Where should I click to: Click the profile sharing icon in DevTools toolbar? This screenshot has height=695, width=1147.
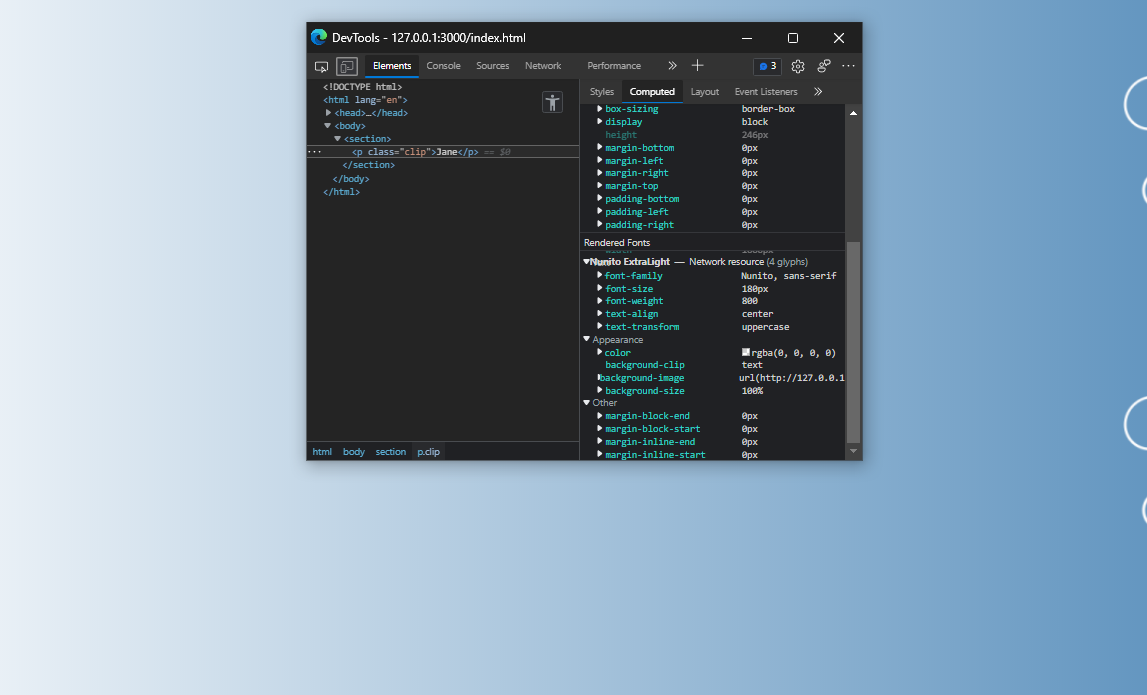pos(823,66)
